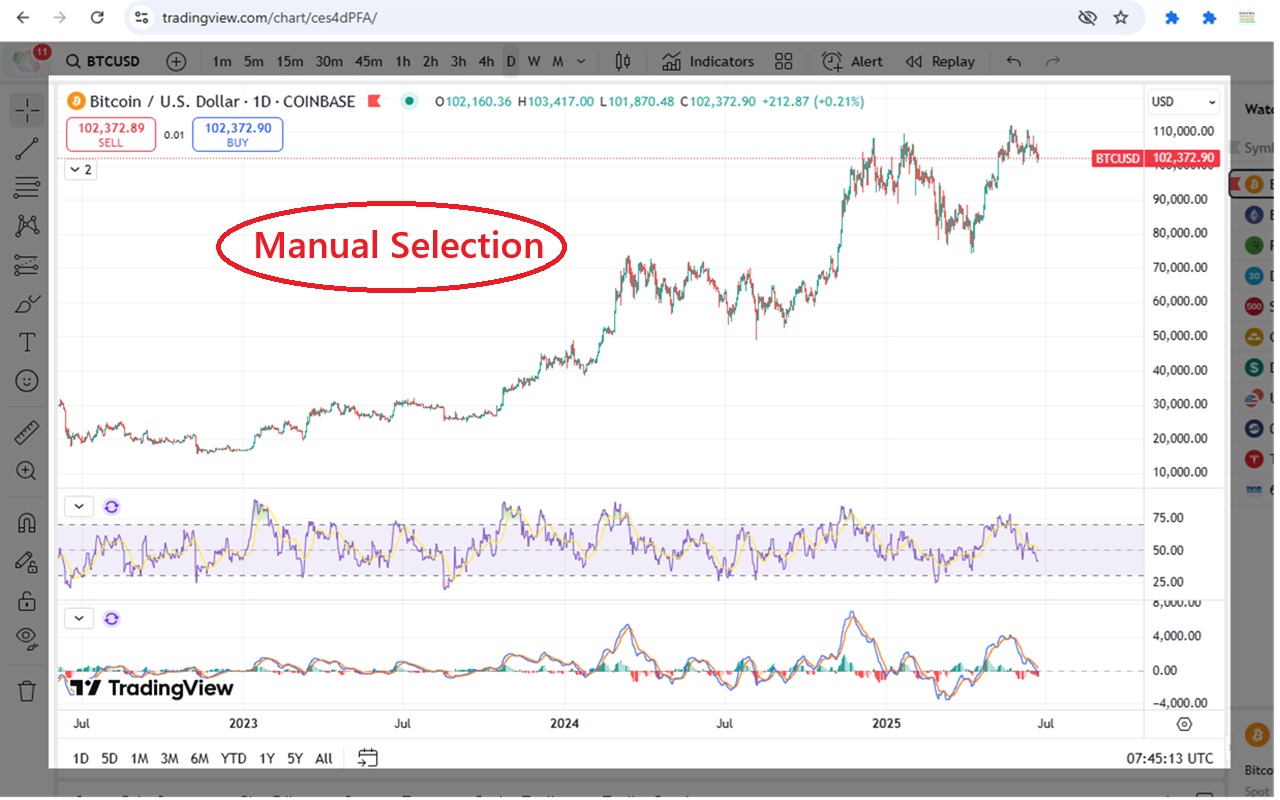Switch to the 4h timeframe
Viewport: 1280px width, 800px height.
click(x=486, y=62)
